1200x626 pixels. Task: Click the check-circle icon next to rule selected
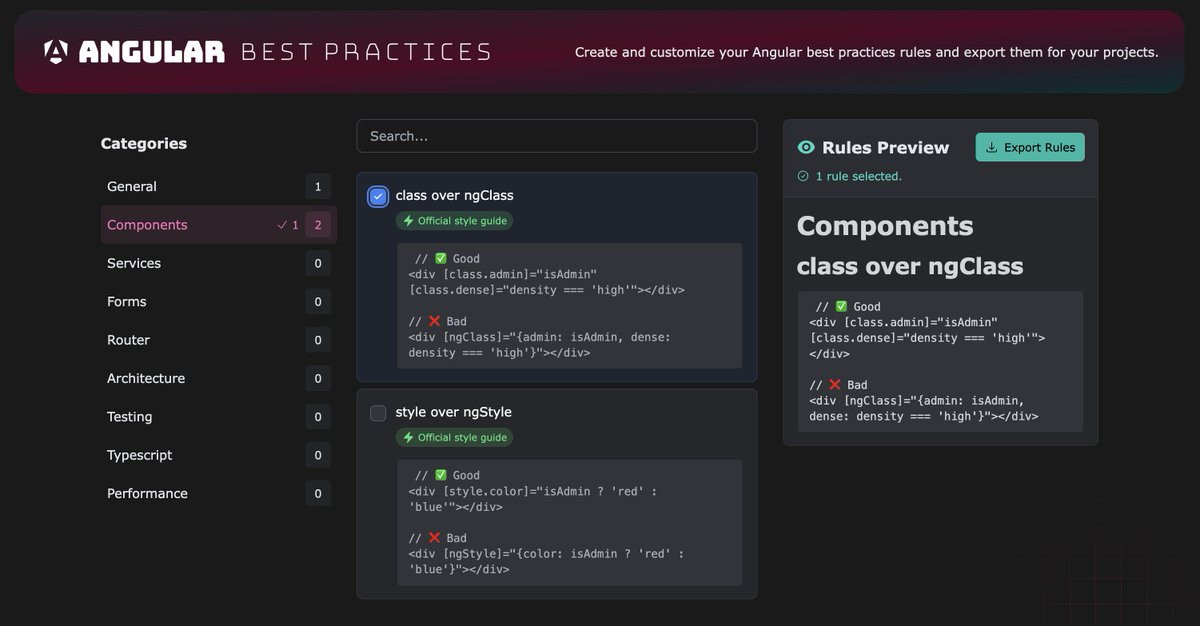tap(803, 176)
